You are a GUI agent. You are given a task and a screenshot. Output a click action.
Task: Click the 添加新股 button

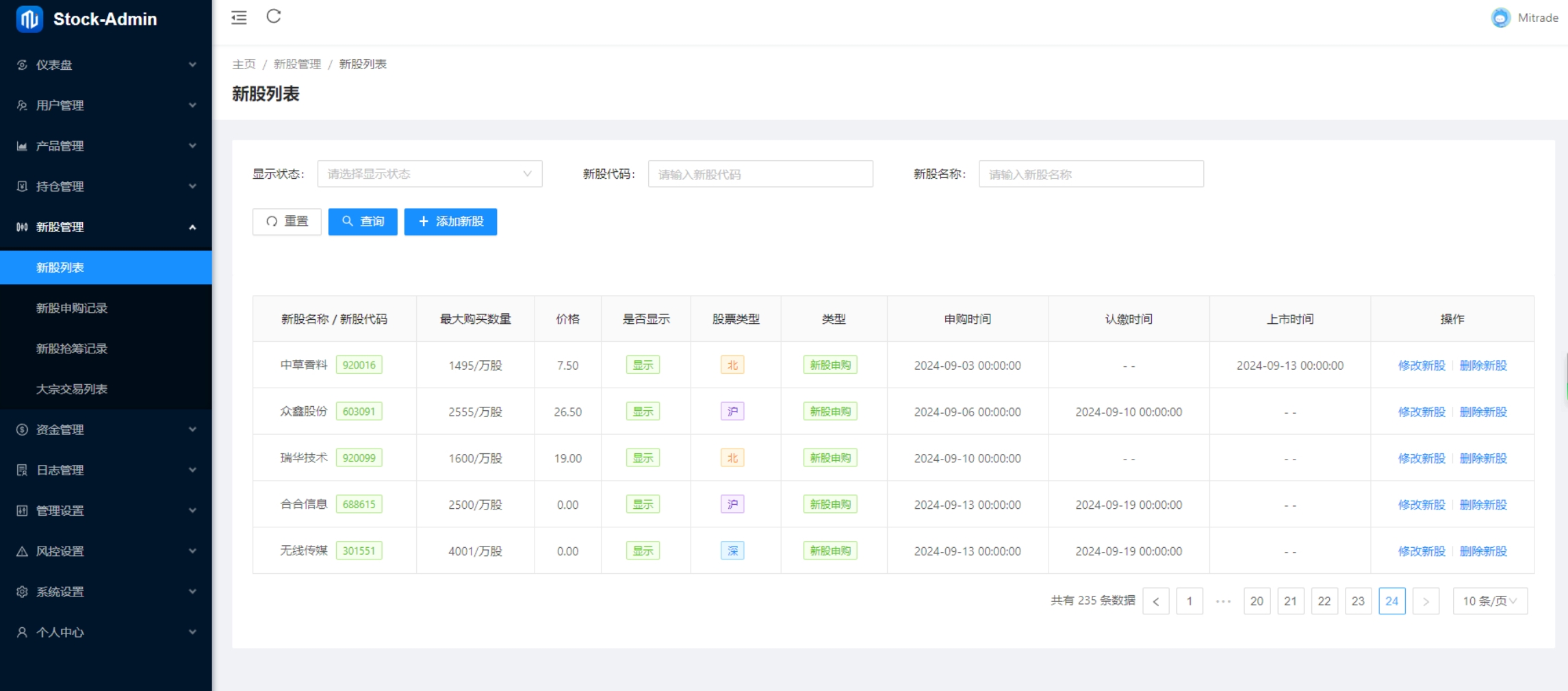[450, 221]
